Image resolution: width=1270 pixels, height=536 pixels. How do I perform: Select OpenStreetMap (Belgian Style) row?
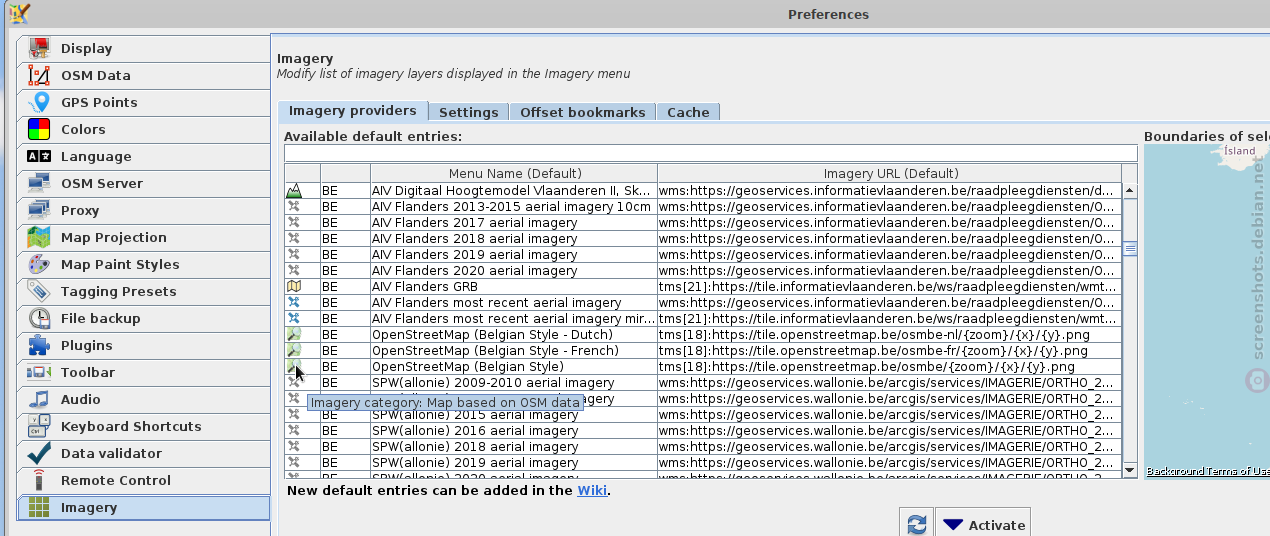click(x=703, y=366)
